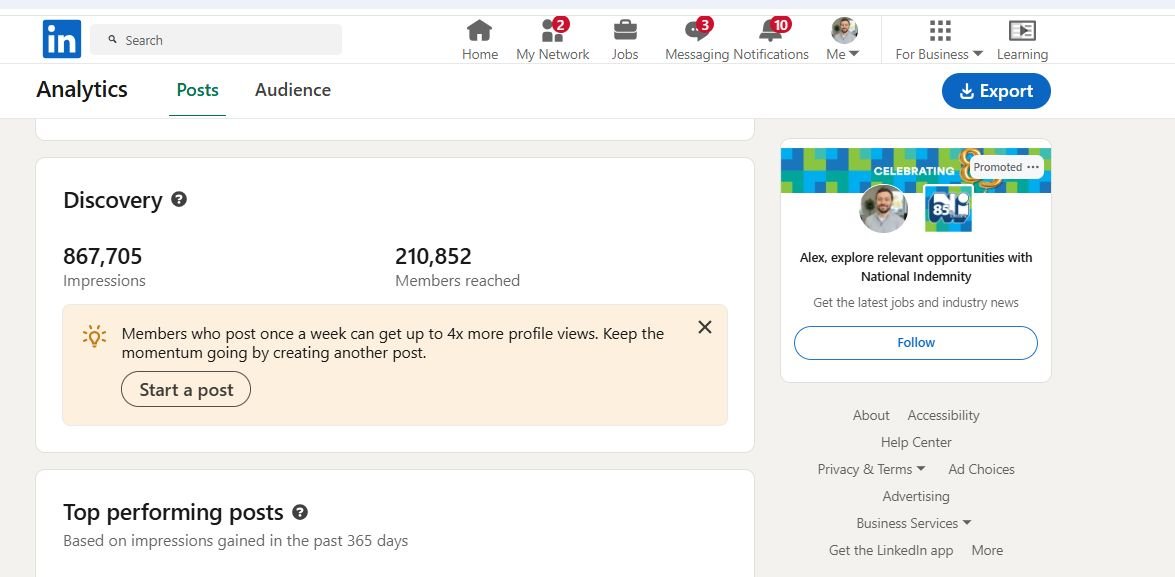This screenshot has width=1175, height=577.
Task: Switch to the Audience tab
Action: tap(293, 90)
